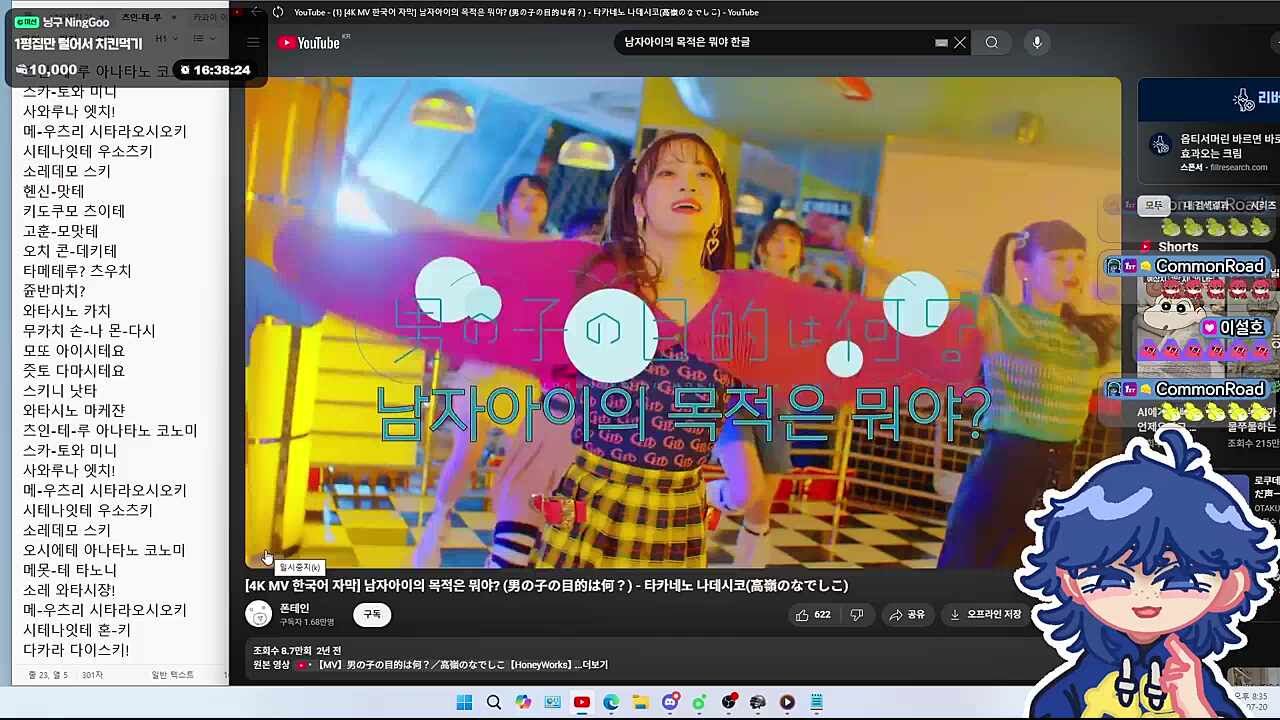
Task: Like the video with 622 likes
Action: [813, 615]
